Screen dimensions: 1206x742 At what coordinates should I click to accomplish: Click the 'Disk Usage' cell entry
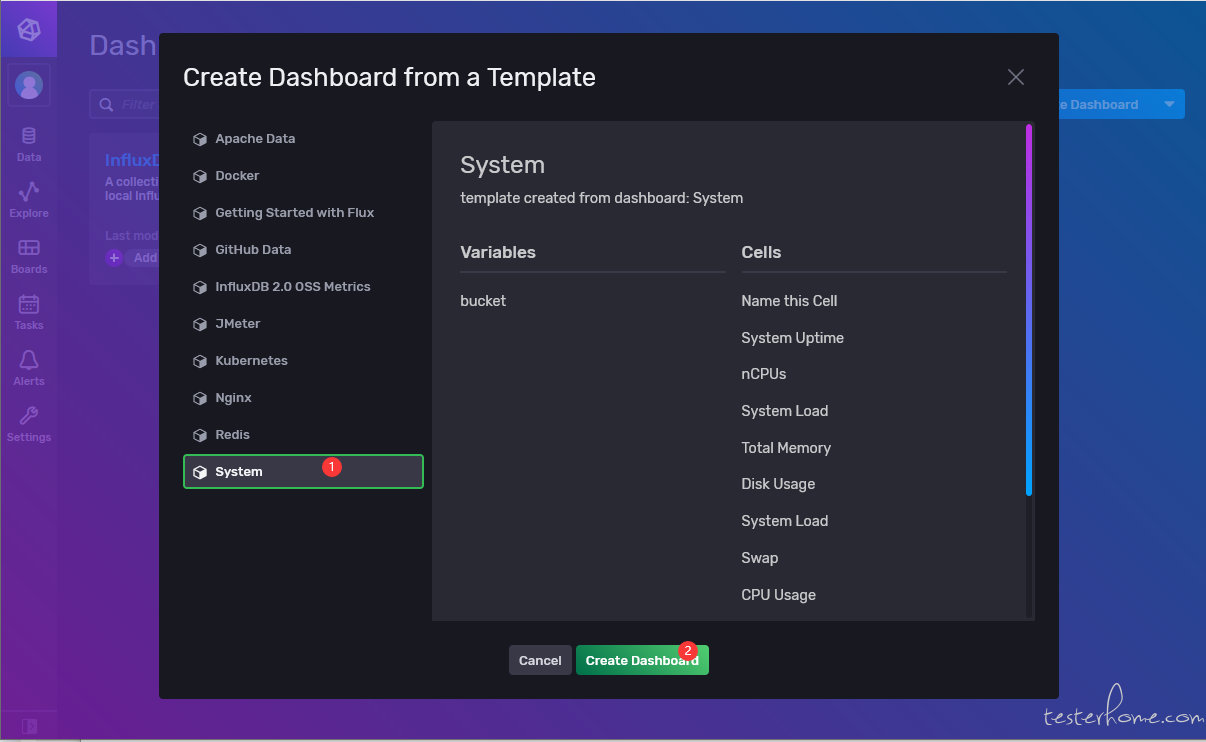coord(778,484)
